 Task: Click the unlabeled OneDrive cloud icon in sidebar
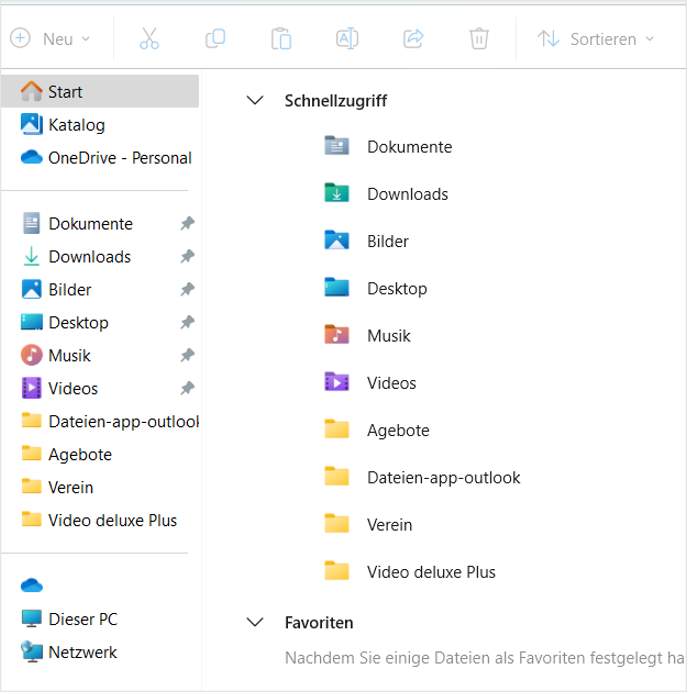tap(31, 586)
